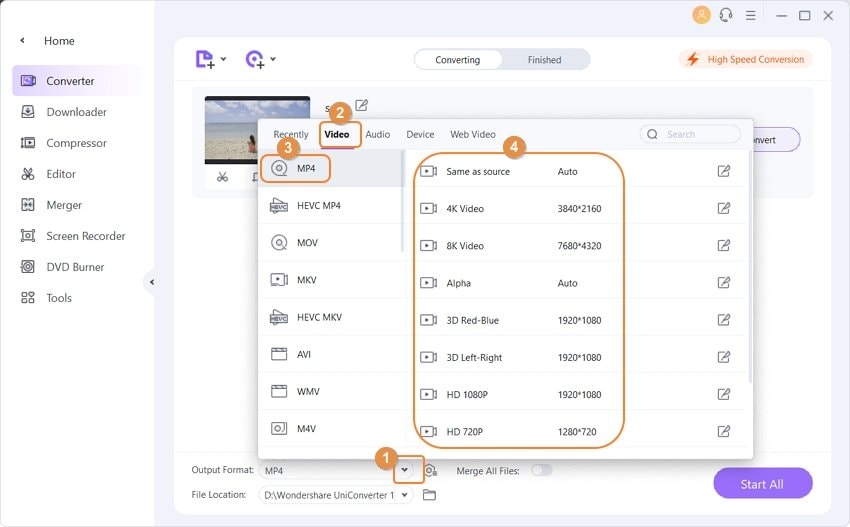Click the video thumbnail preview
Viewport: 850px width, 527px height.
click(x=257, y=130)
